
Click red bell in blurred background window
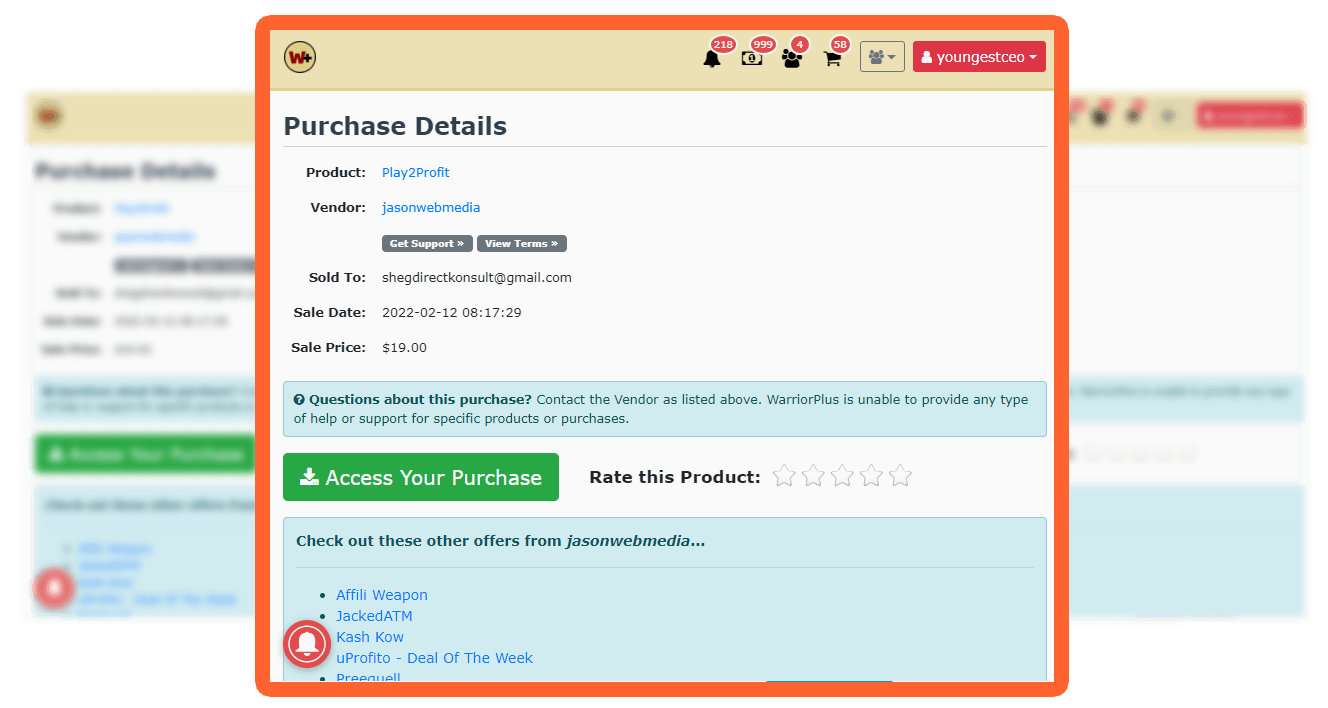point(54,588)
